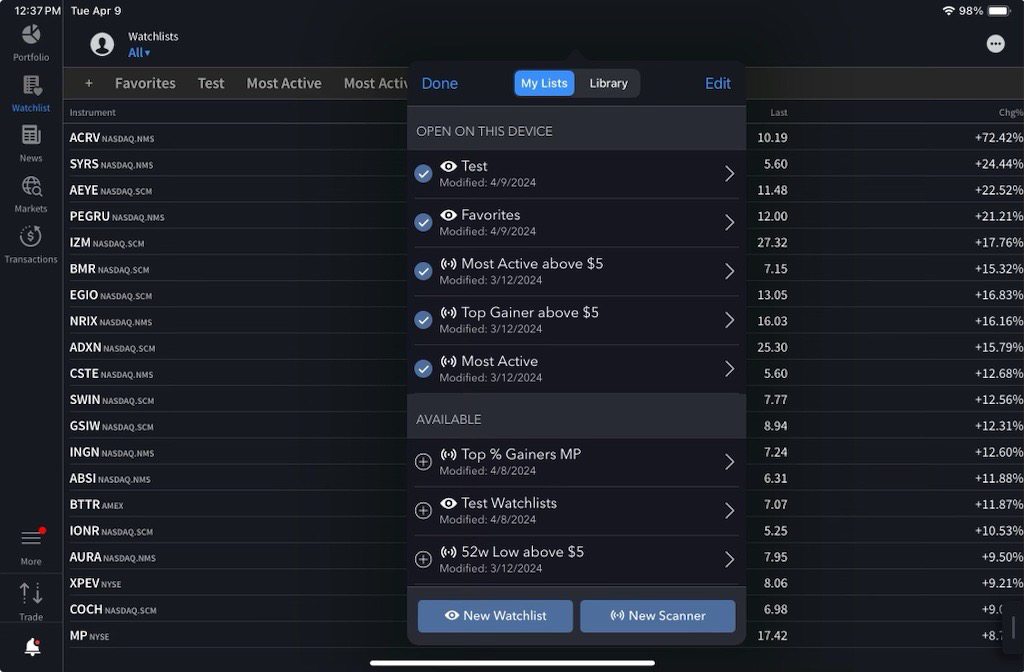Open the Portfolio section in sidebar
Image resolution: width=1024 pixels, height=672 pixels.
click(x=31, y=43)
